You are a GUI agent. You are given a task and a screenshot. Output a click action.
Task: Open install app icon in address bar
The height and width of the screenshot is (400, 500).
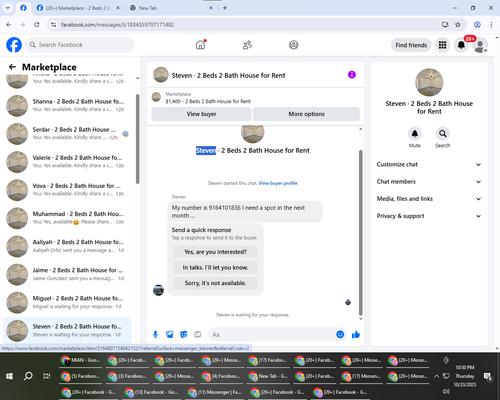[445, 24]
